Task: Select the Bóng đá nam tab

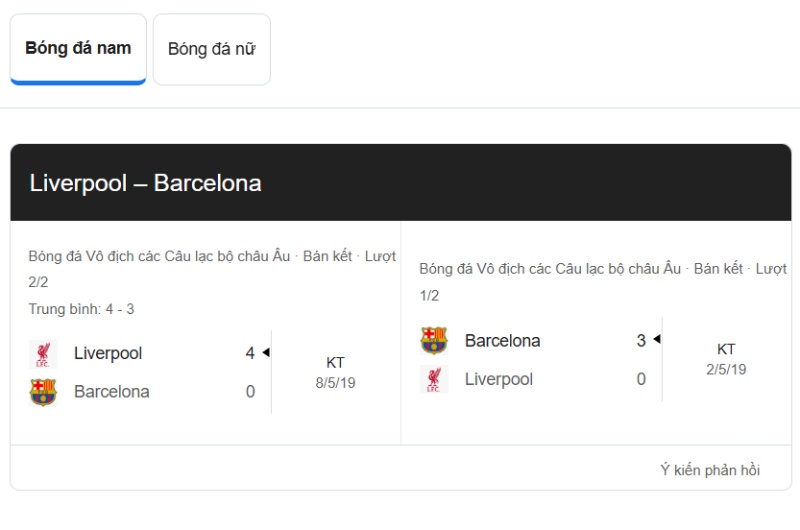Action: (x=78, y=49)
